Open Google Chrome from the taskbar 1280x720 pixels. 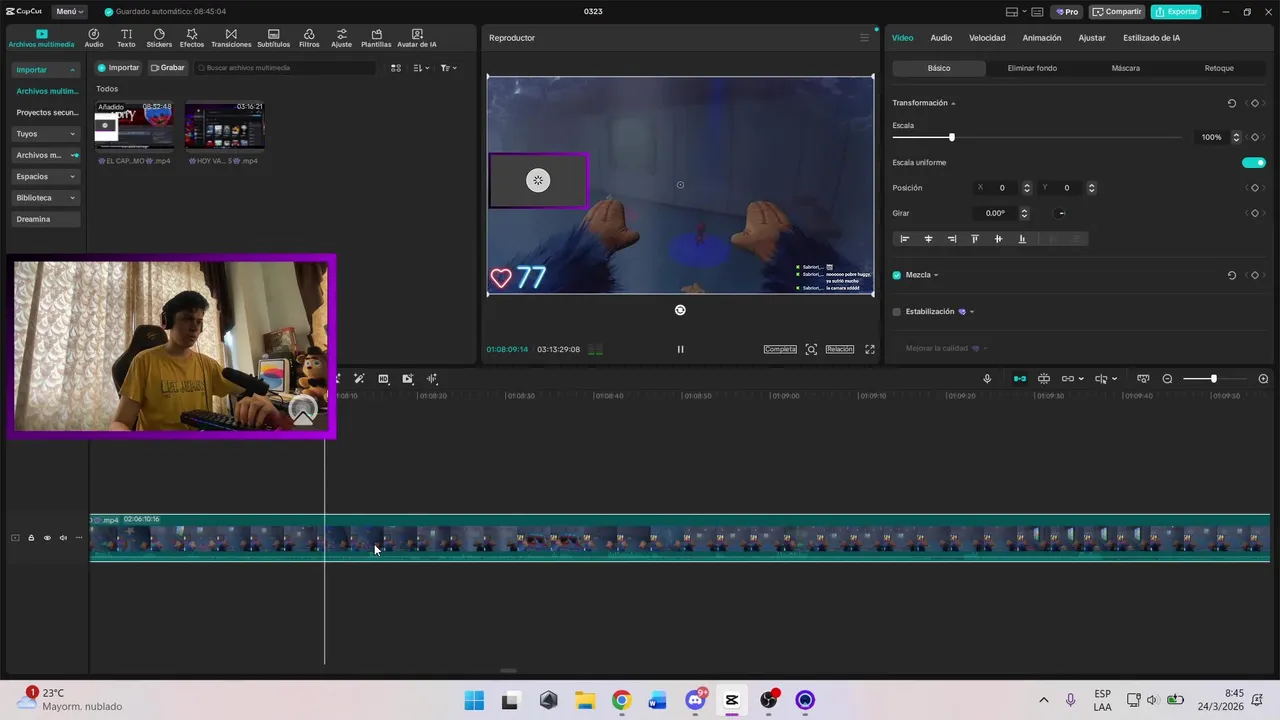tap(621, 700)
